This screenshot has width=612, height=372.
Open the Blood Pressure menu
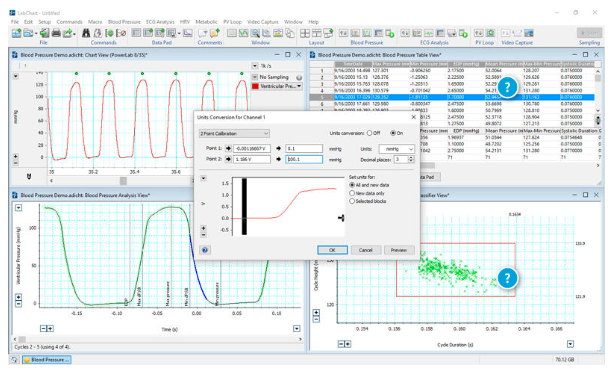click(124, 22)
